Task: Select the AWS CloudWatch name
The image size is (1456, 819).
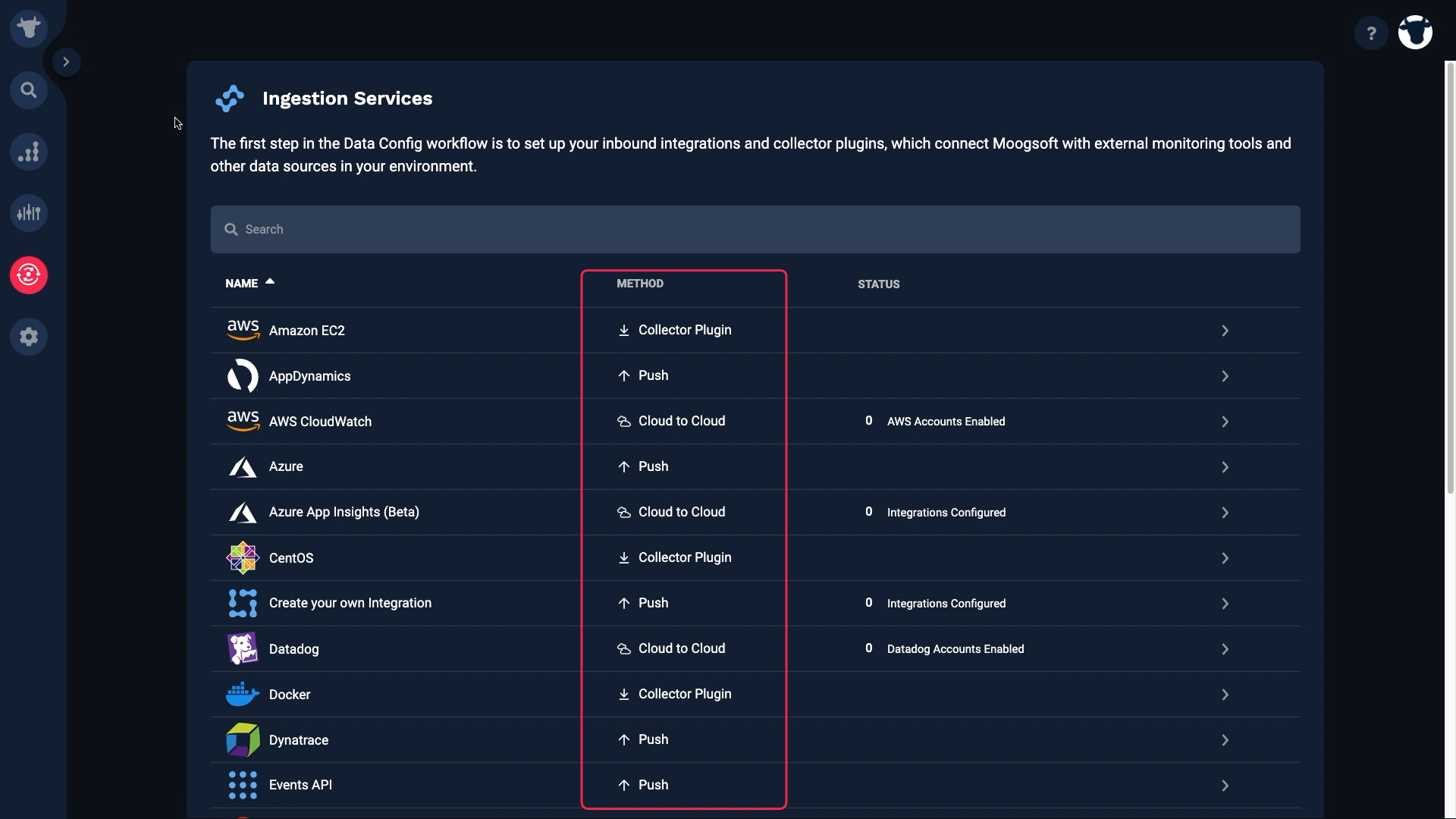Action: click(320, 422)
